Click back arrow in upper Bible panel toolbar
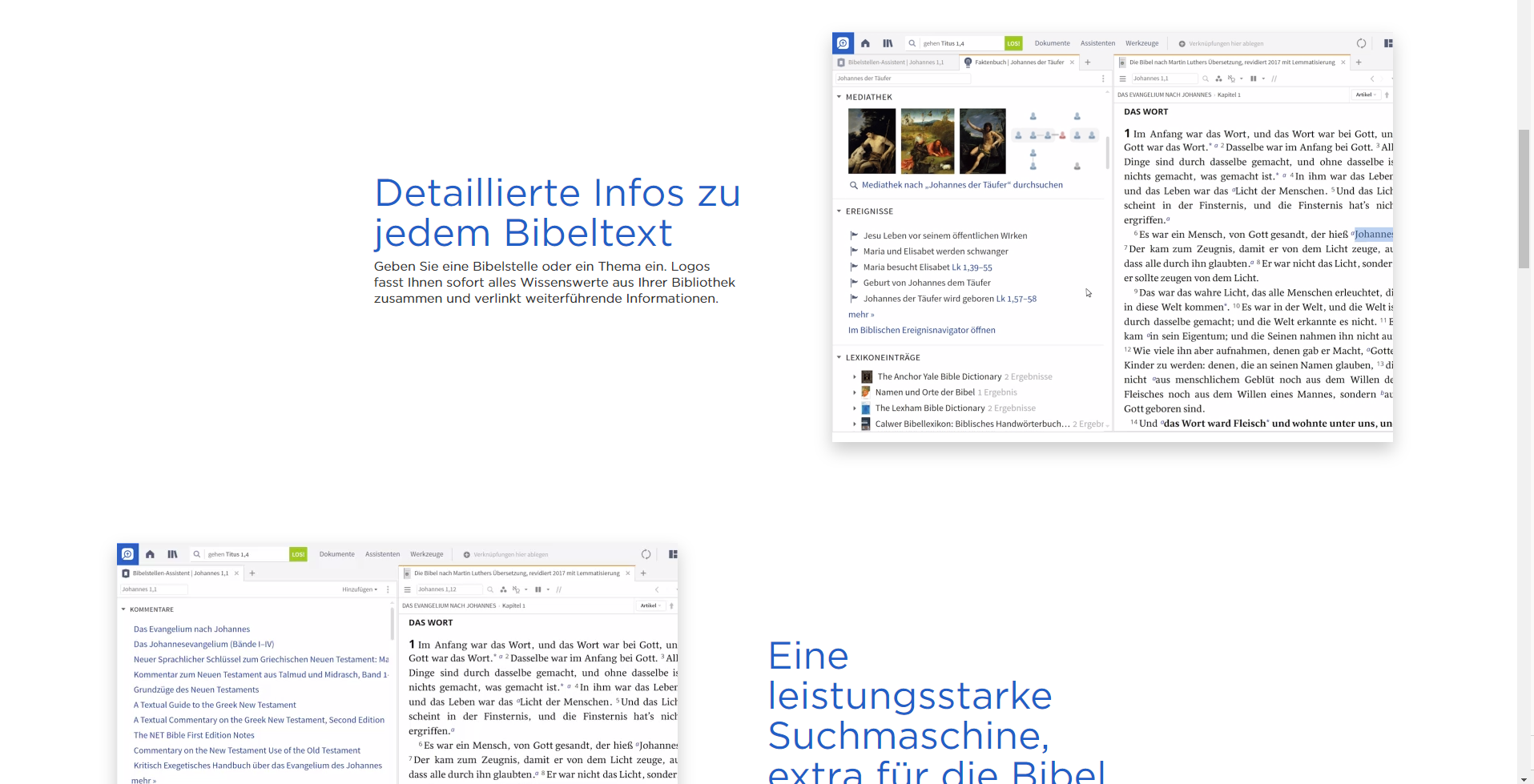Image resolution: width=1534 pixels, height=784 pixels. pyautogui.click(x=1372, y=78)
